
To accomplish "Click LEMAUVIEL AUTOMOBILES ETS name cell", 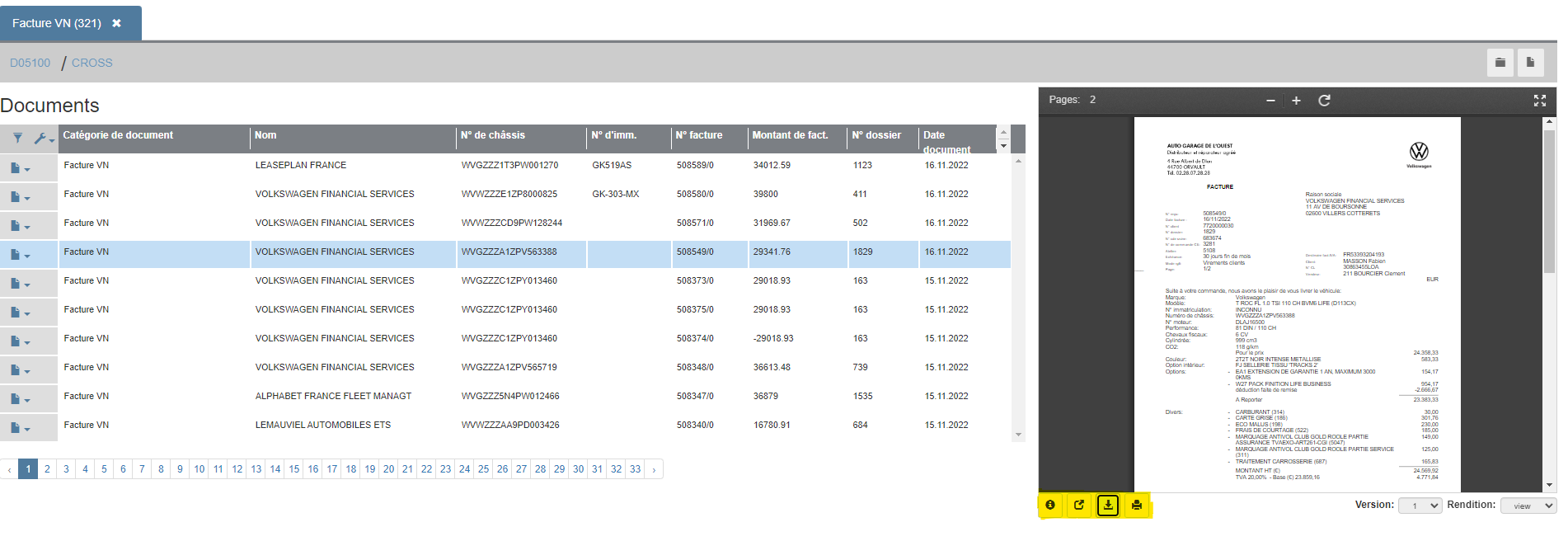I will click(x=353, y=426).
